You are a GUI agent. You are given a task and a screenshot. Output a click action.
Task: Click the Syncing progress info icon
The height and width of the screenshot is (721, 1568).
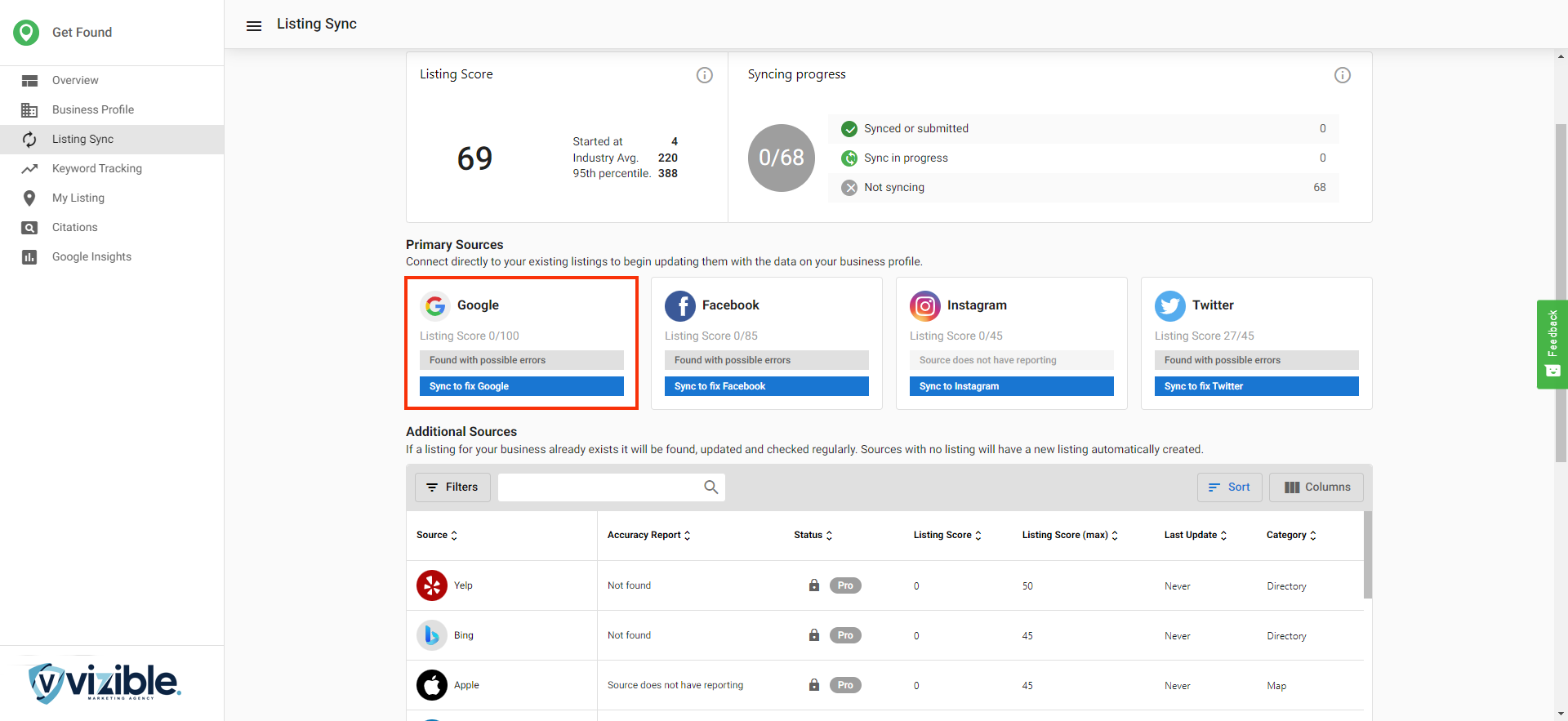click(x=1342, y=75)
